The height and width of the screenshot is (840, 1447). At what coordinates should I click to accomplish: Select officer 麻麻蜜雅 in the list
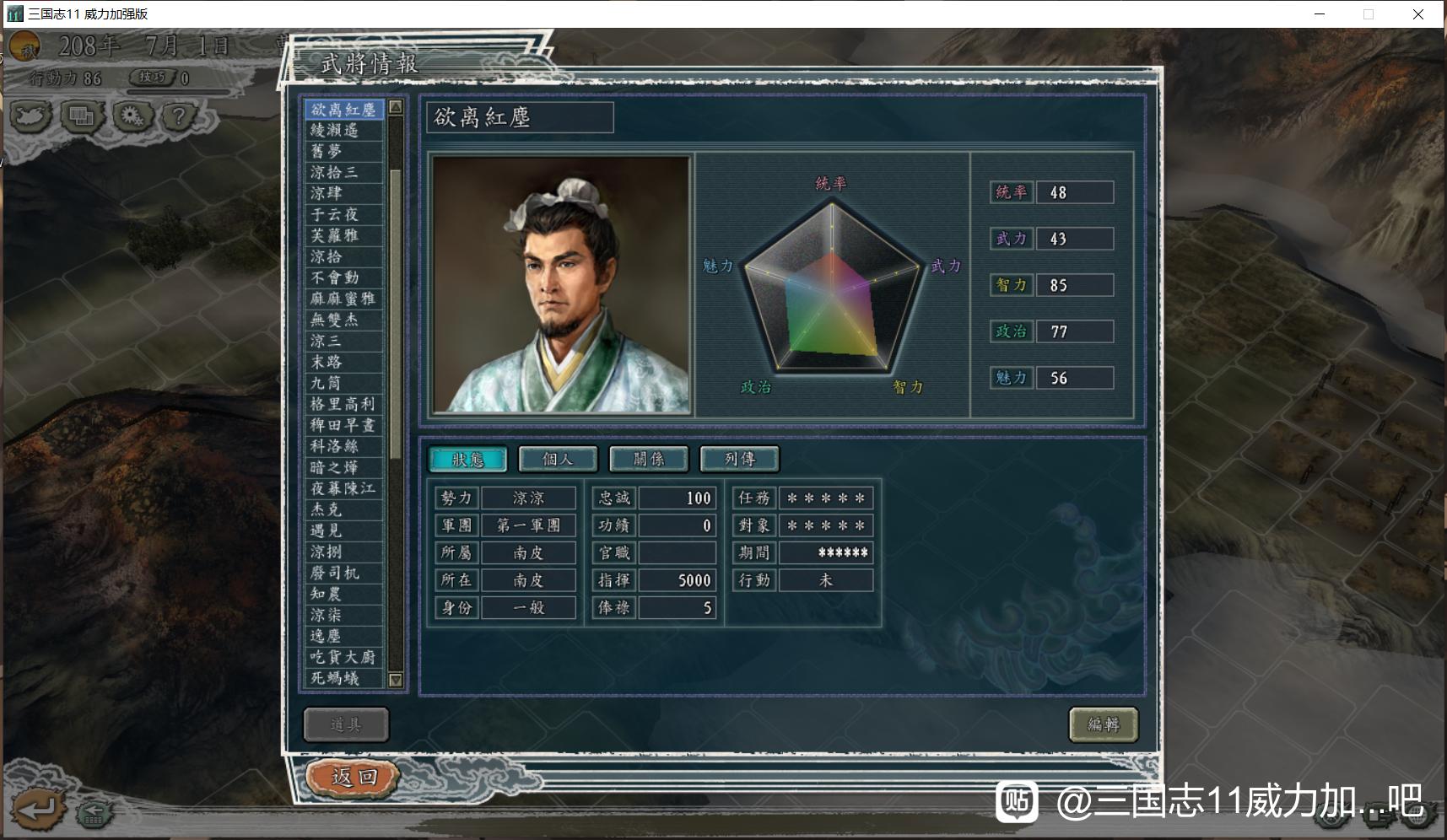(x=344, y=299)
